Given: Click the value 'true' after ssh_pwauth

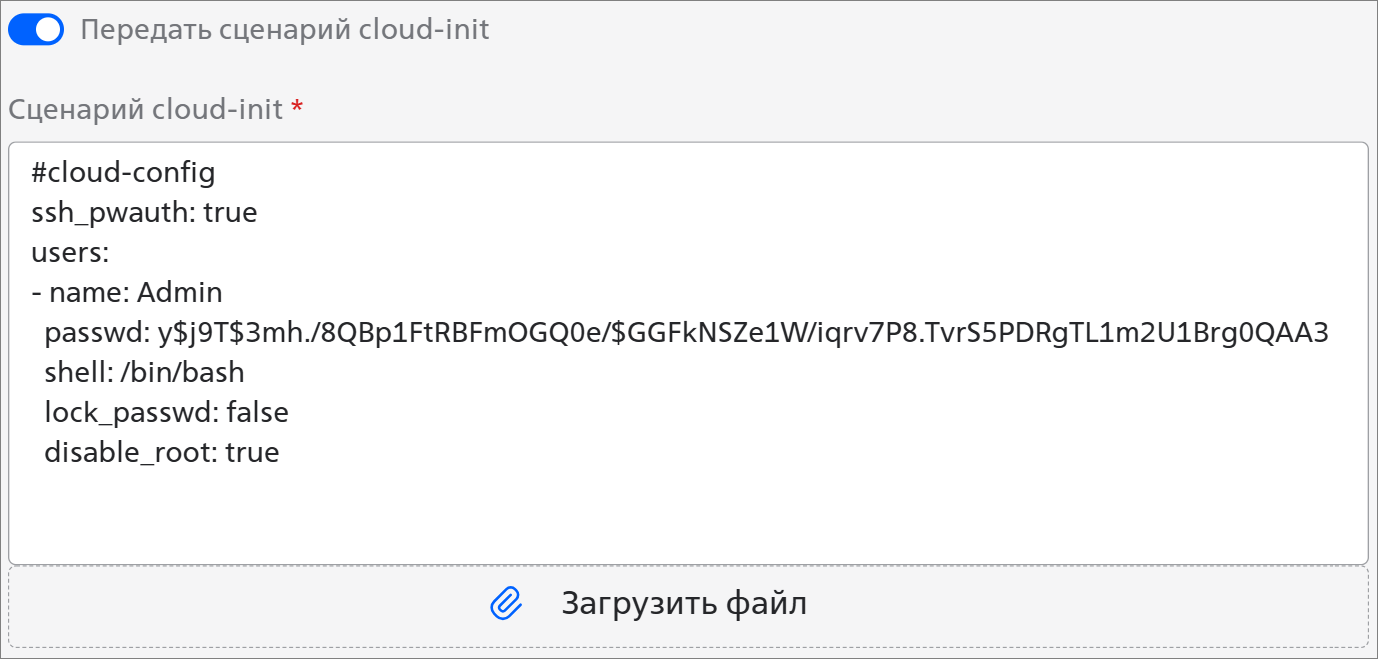Looking at the screenshot, I should pos(230,213).
